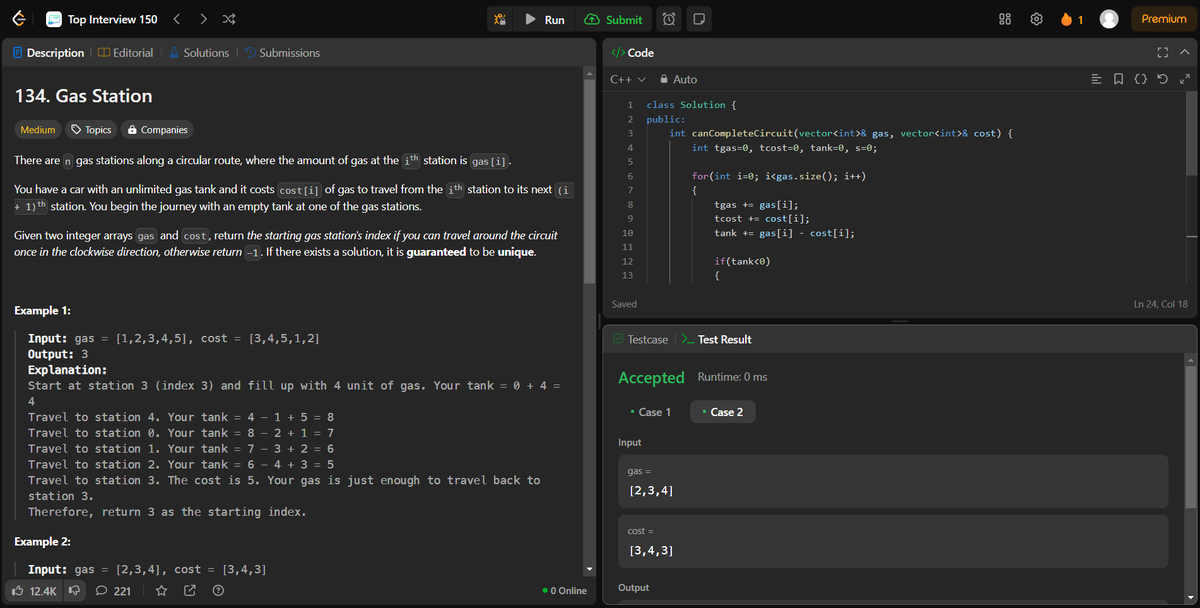Select Case 1 result
1200x608 pixels.
point(649,412)
